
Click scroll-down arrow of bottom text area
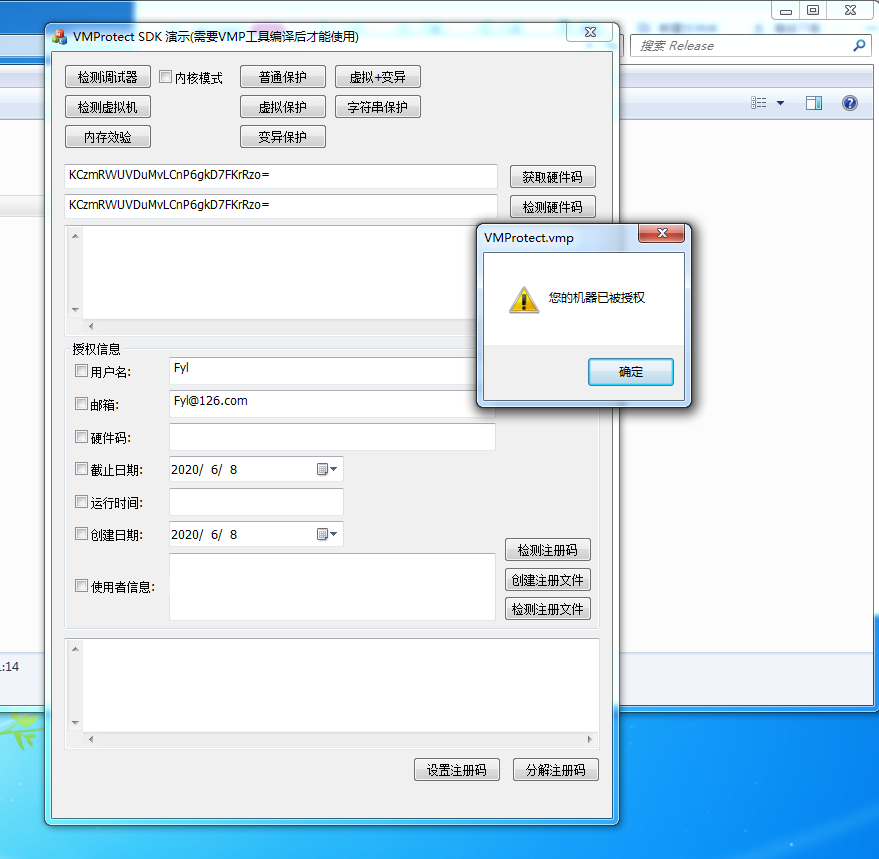75,723
